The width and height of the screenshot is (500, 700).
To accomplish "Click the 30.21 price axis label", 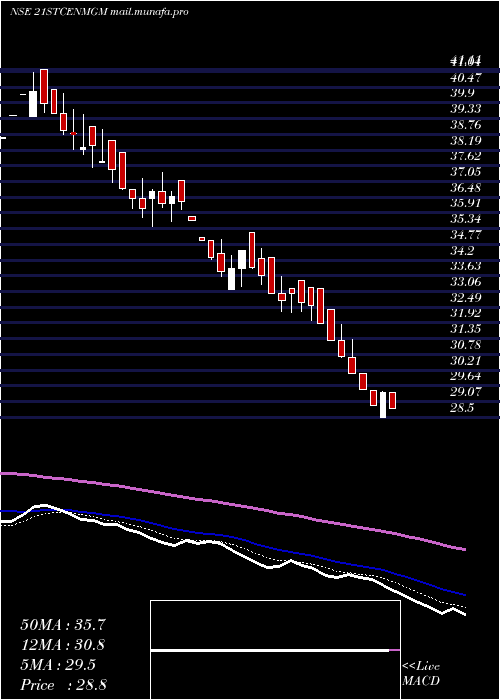I will click(x=466, y=361).
